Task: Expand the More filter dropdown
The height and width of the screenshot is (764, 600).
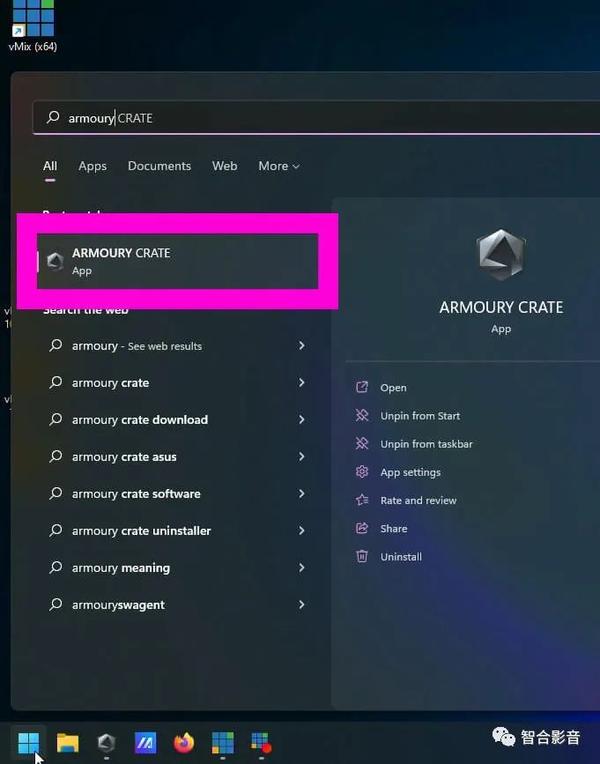Action: coord(278,166)
